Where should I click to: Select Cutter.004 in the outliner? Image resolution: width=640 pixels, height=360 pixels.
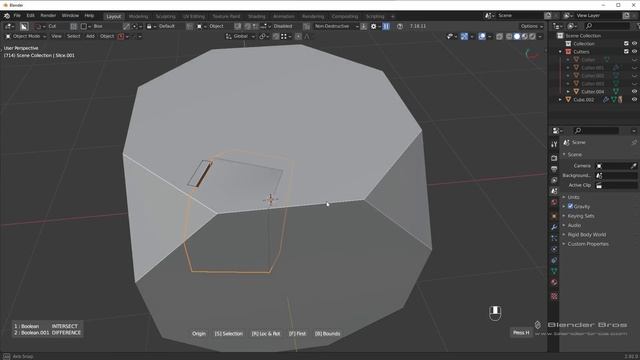[592, 92]
